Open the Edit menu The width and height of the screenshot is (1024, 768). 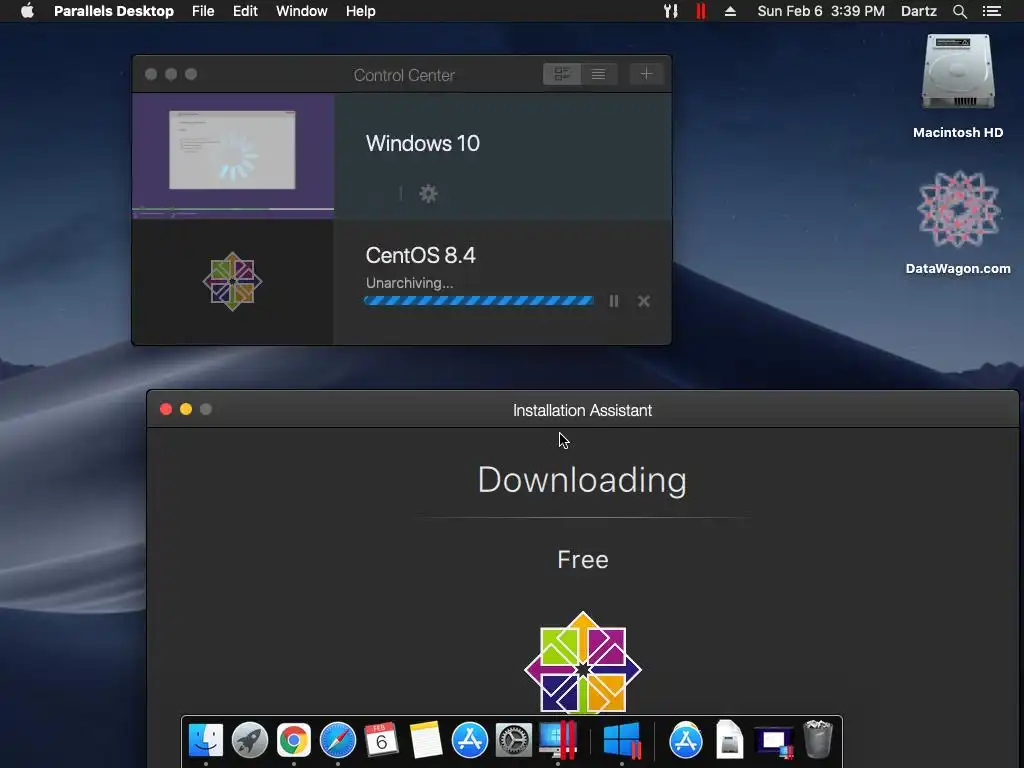245,11
